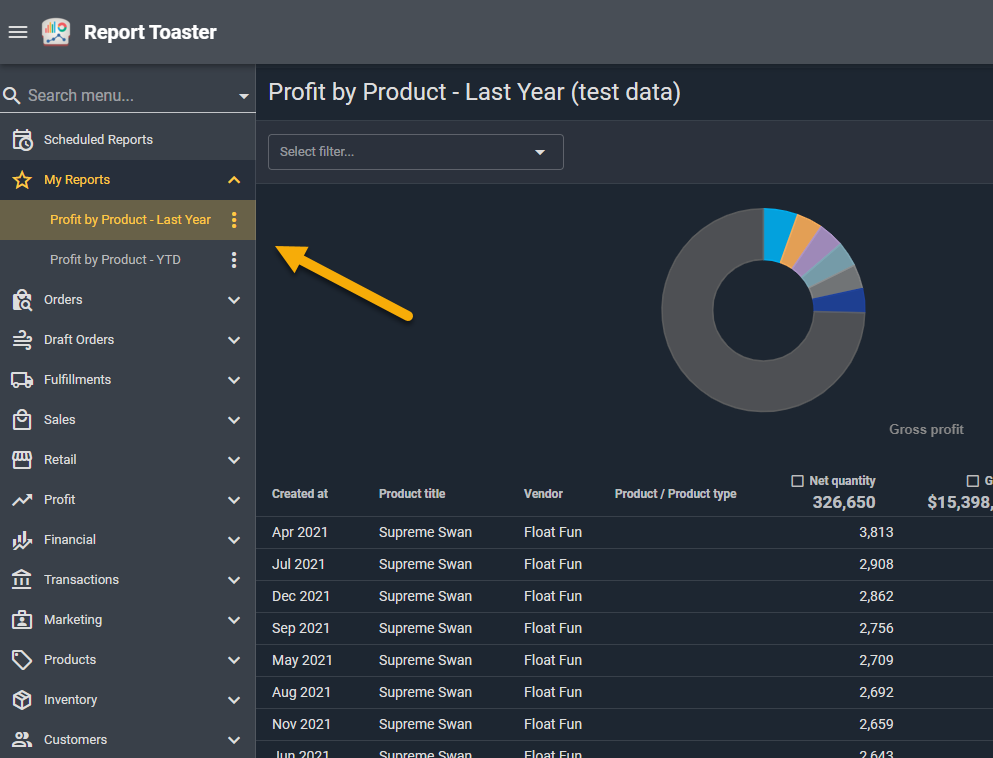Click the Inventory box icon

tap(22, 700)
